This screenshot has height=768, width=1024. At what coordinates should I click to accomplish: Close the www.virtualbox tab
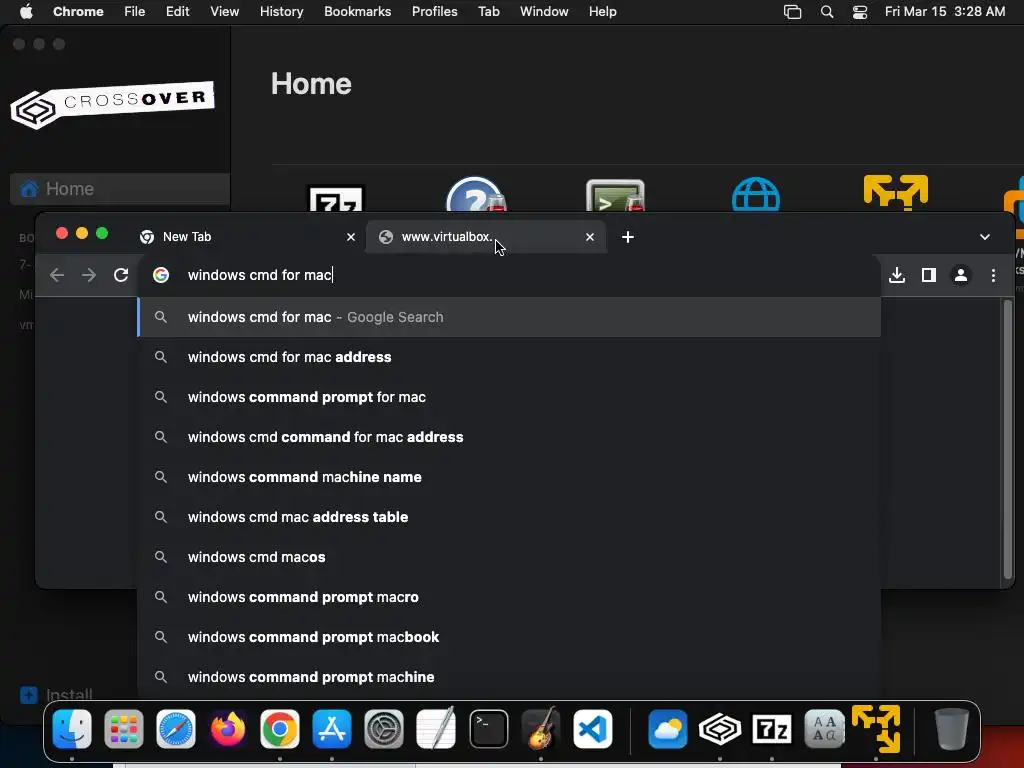click(x=590, y=236)
